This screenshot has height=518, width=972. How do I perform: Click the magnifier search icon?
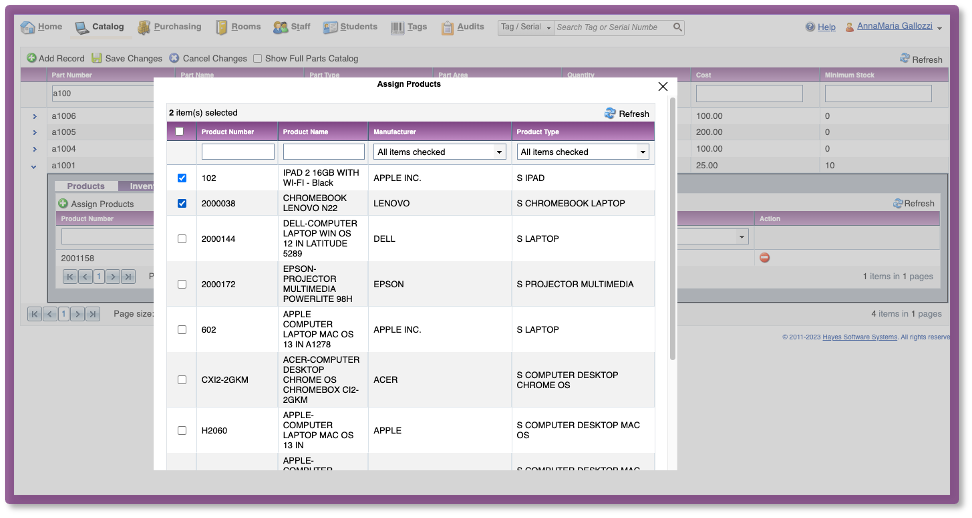coord(678,27)
